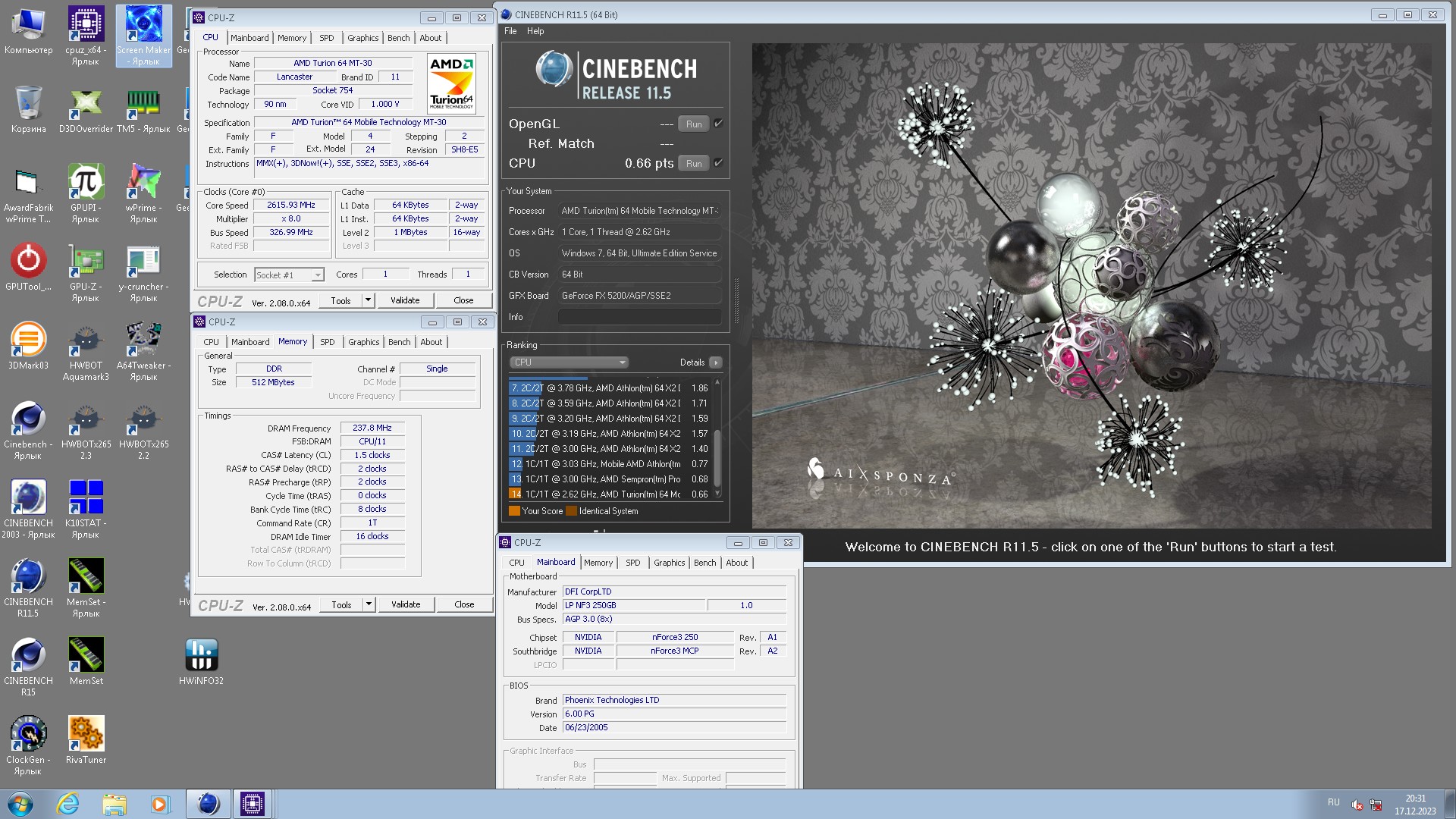Open the Корзина recycle bin

coord(28,111)
